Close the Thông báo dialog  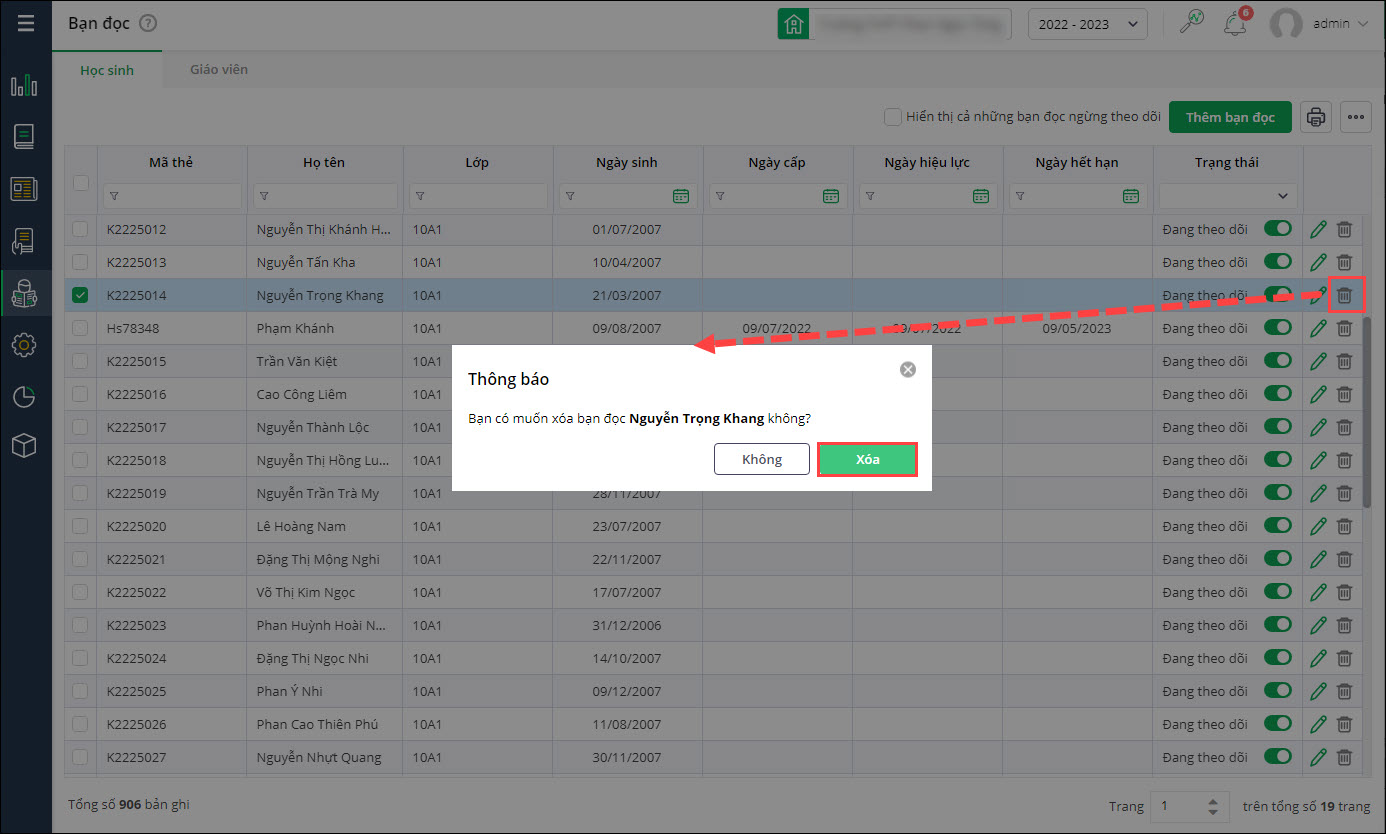point(907,369)
